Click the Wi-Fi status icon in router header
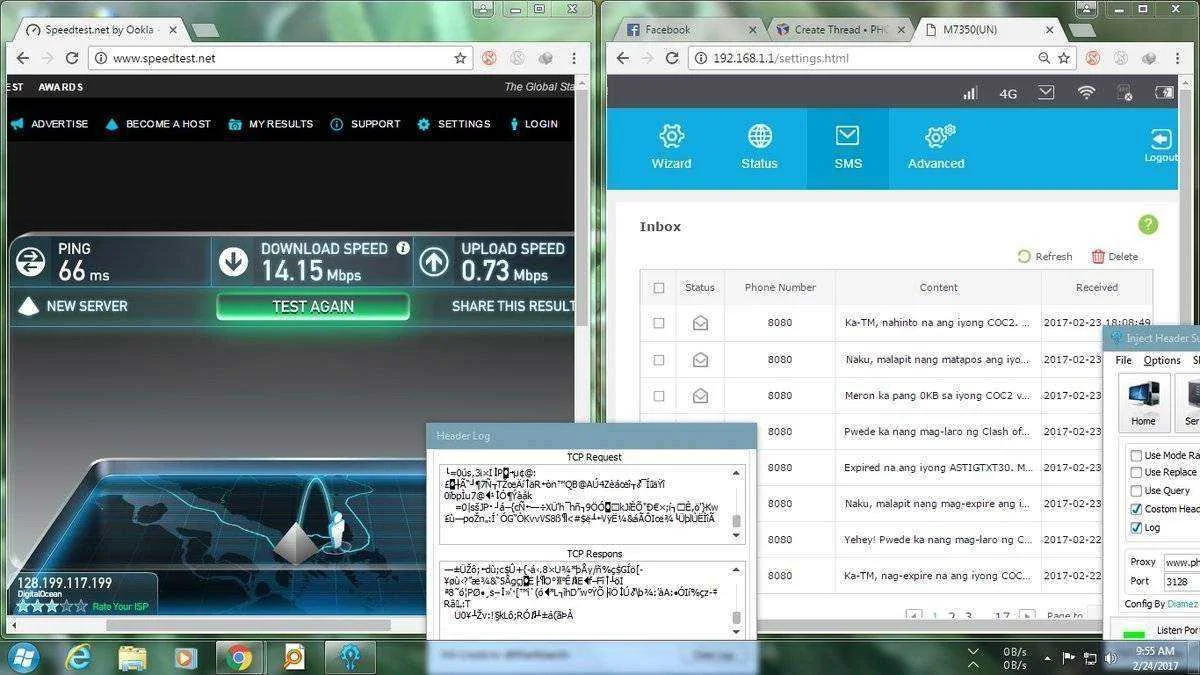 tap(1086, 93)
